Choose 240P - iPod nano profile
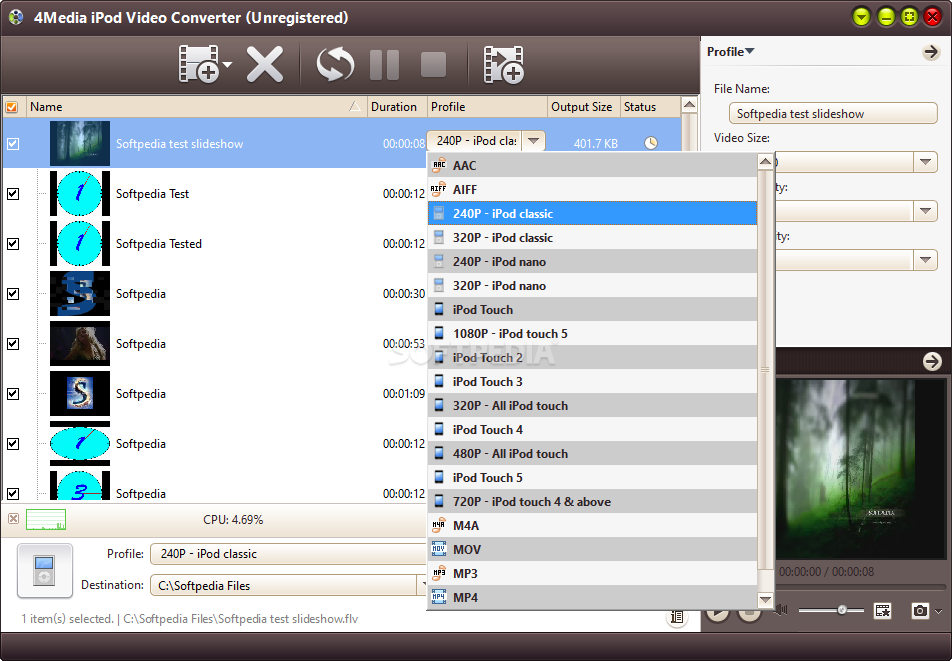This screenshot has height=661, width=952. pyautogui.click(x=592, y=262)
